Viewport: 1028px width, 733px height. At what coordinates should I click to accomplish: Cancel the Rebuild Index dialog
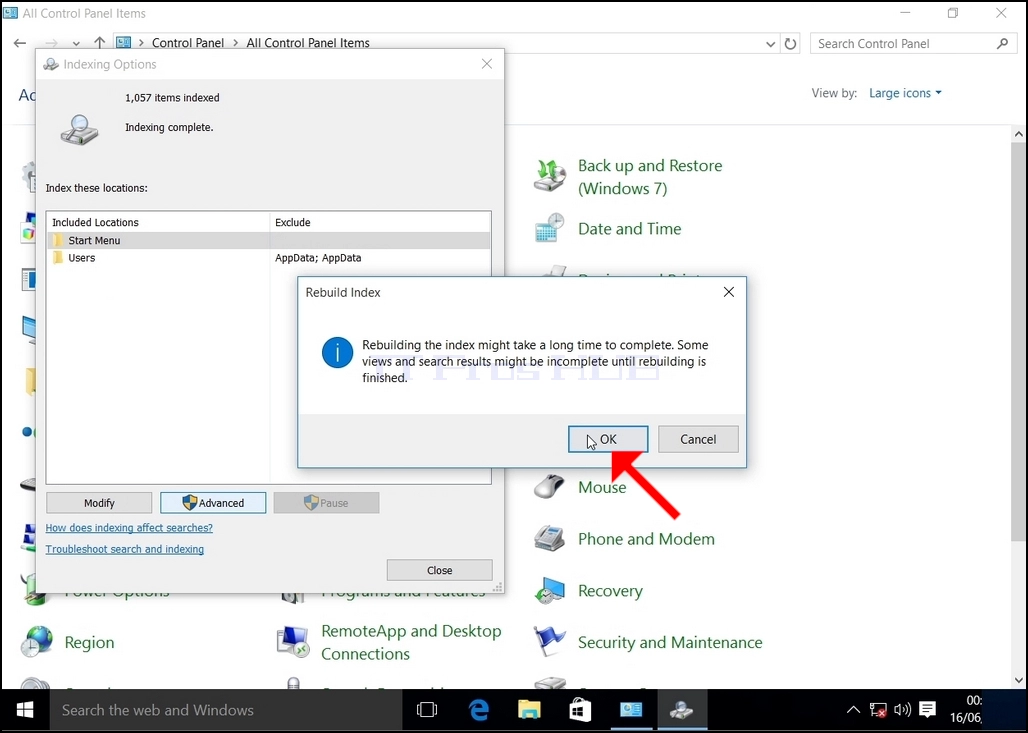coord(698,439)
